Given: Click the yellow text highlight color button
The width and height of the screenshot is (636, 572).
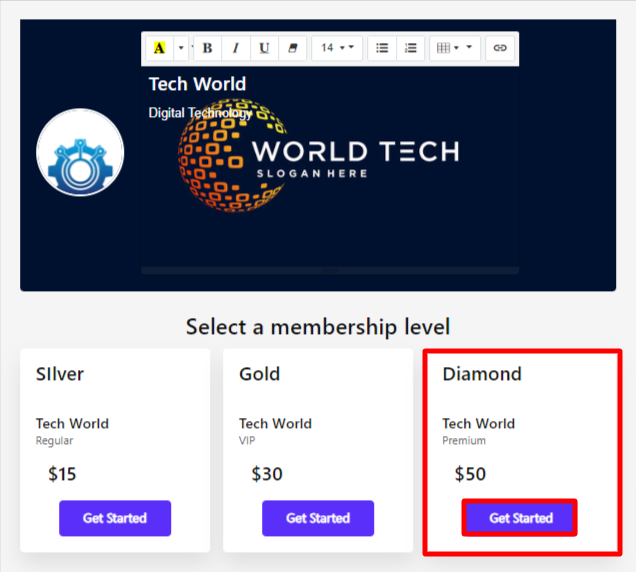Looking at the screenshot, I should click(160, 48).
